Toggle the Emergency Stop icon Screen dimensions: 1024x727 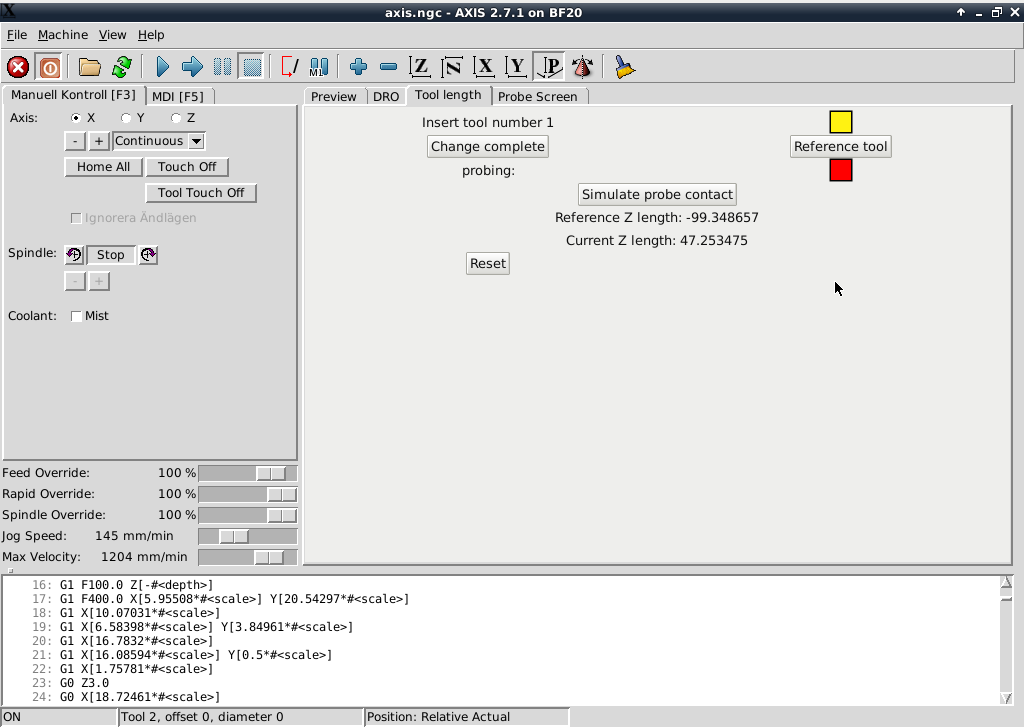click(x=17, y=67)
